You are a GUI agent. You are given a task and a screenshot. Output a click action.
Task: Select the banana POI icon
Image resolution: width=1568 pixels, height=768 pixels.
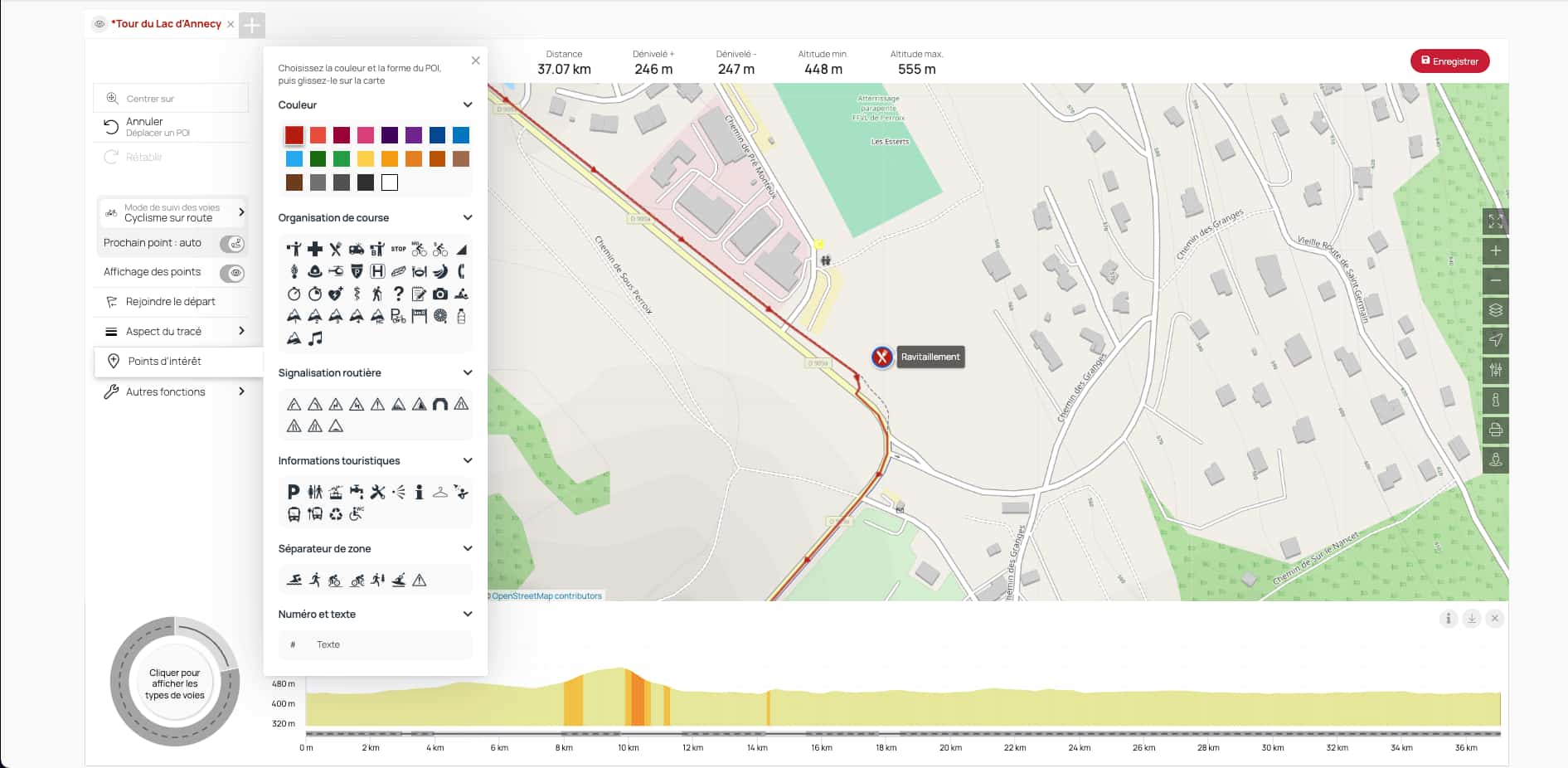440,271
